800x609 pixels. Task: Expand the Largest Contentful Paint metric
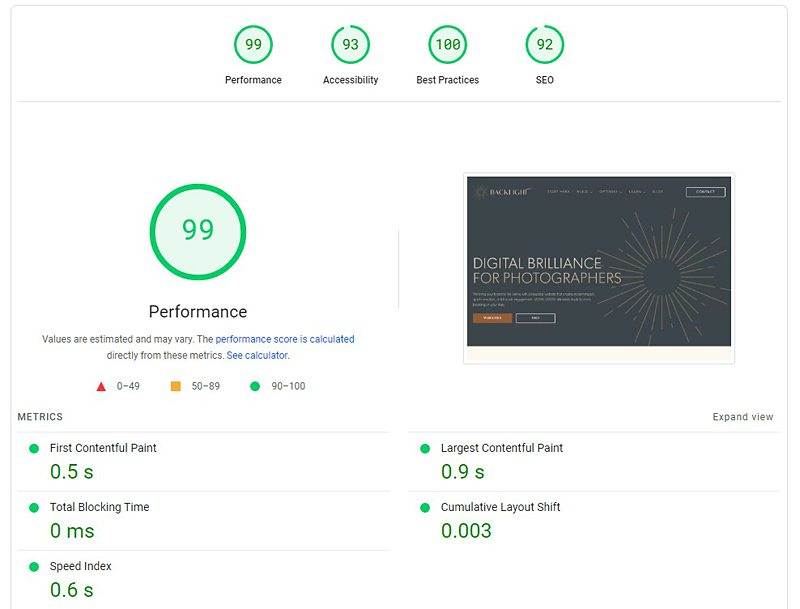click(x=501, y=448)
